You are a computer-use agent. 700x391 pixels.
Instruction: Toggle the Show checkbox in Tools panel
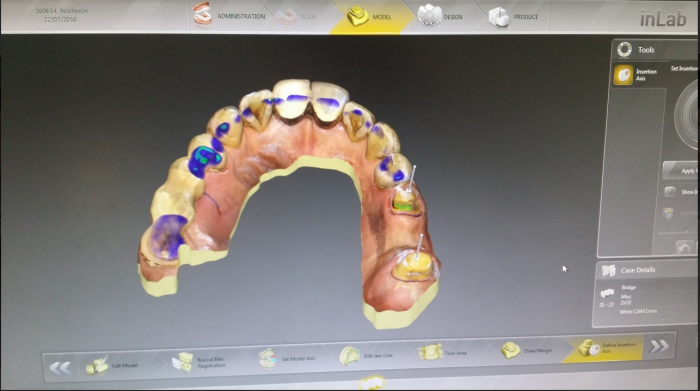[x=670, y=191]
